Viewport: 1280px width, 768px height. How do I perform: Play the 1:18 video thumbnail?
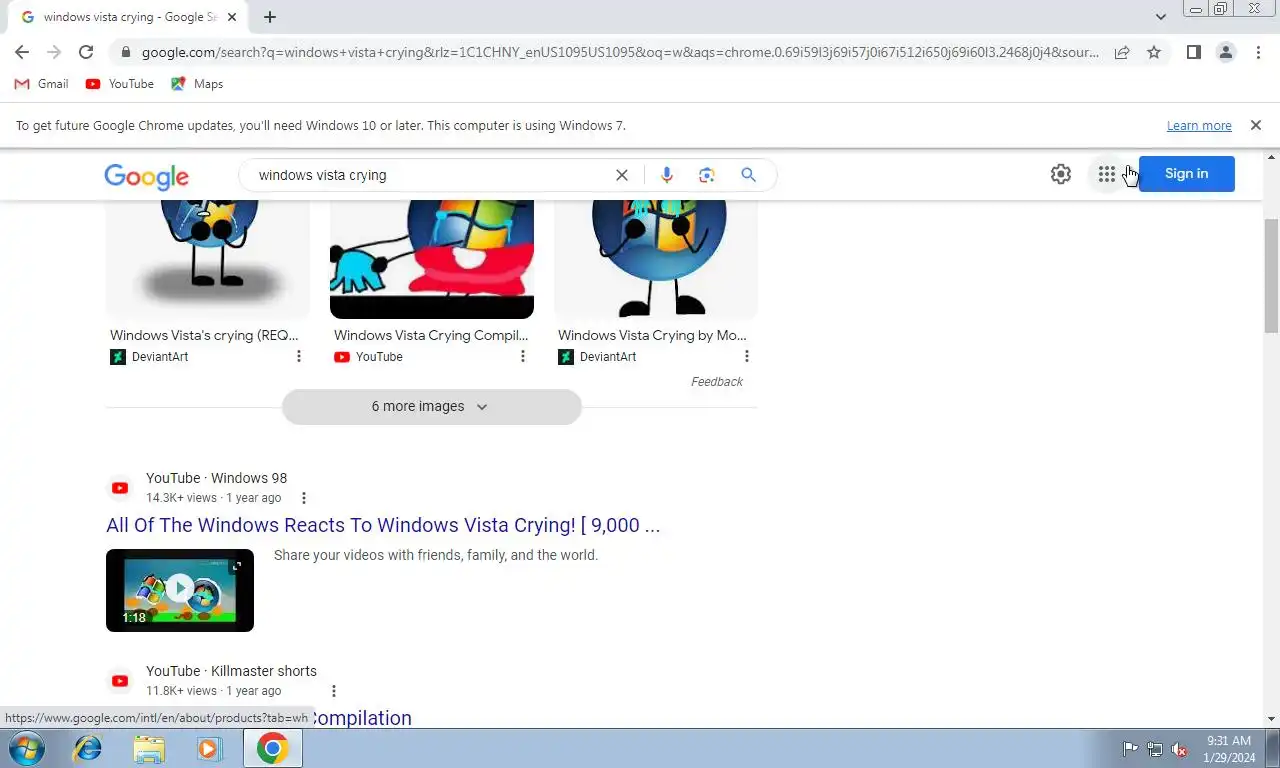pos(180,590)
